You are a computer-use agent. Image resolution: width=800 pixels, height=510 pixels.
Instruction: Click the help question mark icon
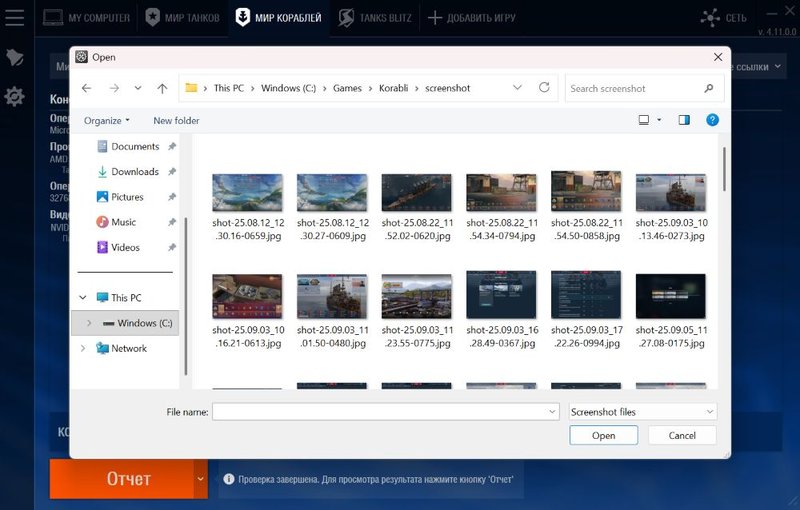tap(712, 120)
